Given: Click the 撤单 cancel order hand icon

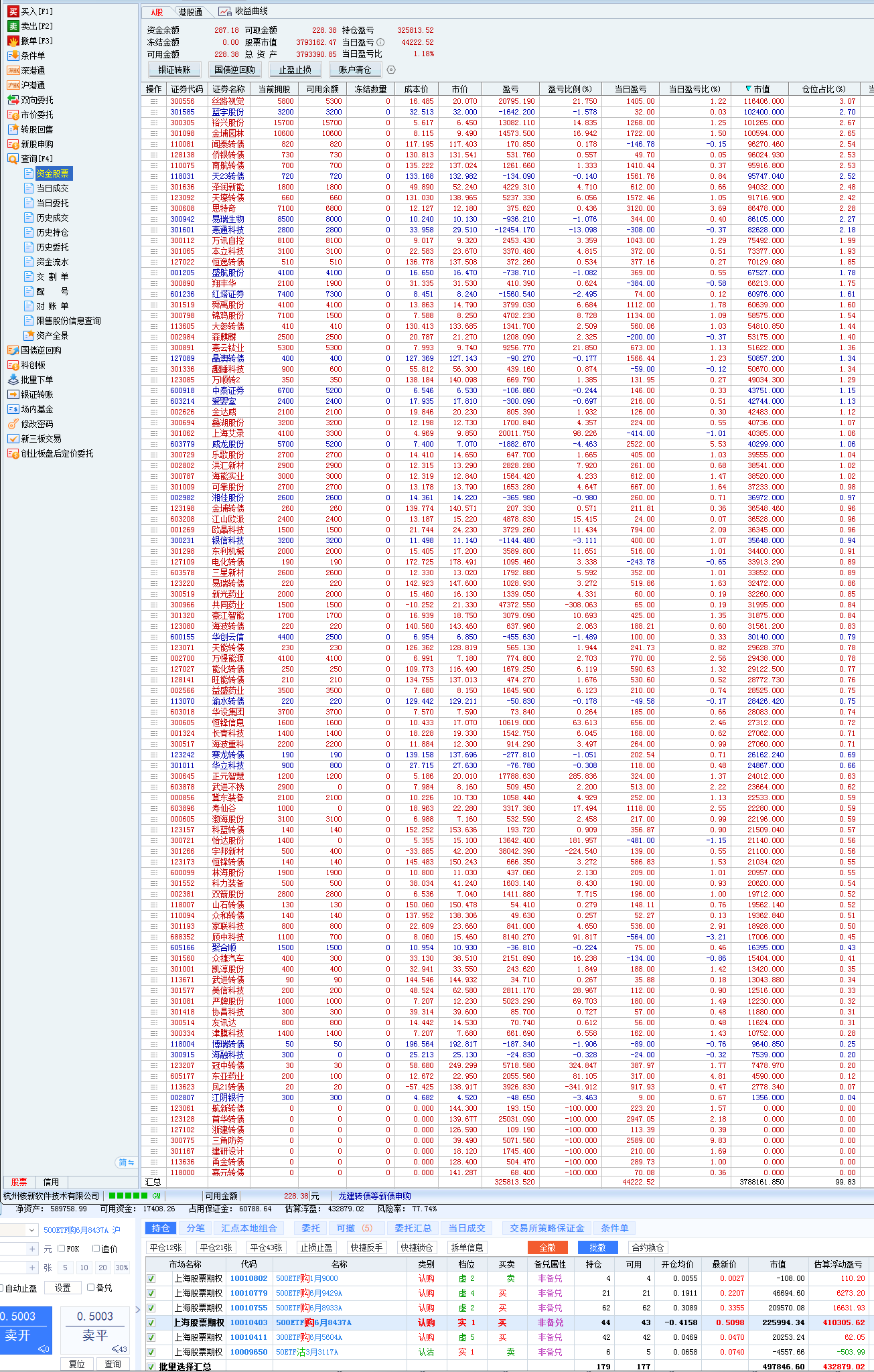Looking at the screenshot, I should 13,41.
